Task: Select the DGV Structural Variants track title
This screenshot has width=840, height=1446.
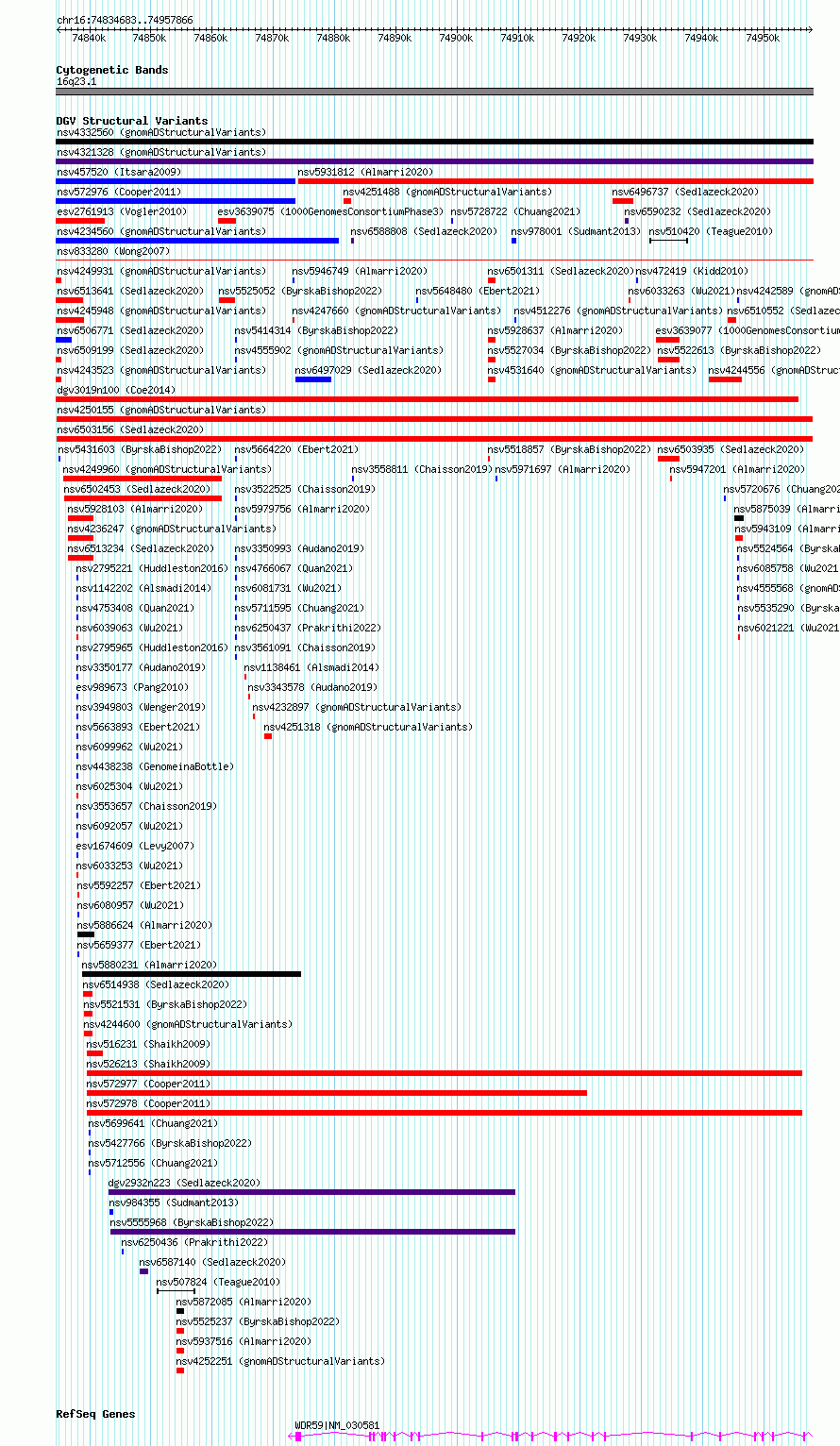Action: click(132, 121)
